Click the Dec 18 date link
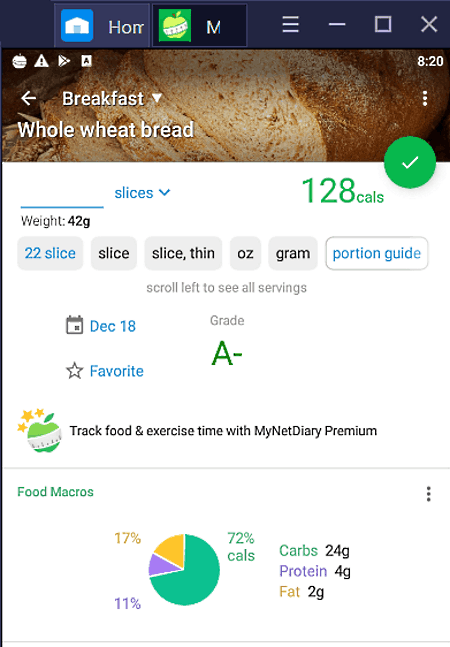The width and height of the screenshot is (450, 647). coord(113,326)
